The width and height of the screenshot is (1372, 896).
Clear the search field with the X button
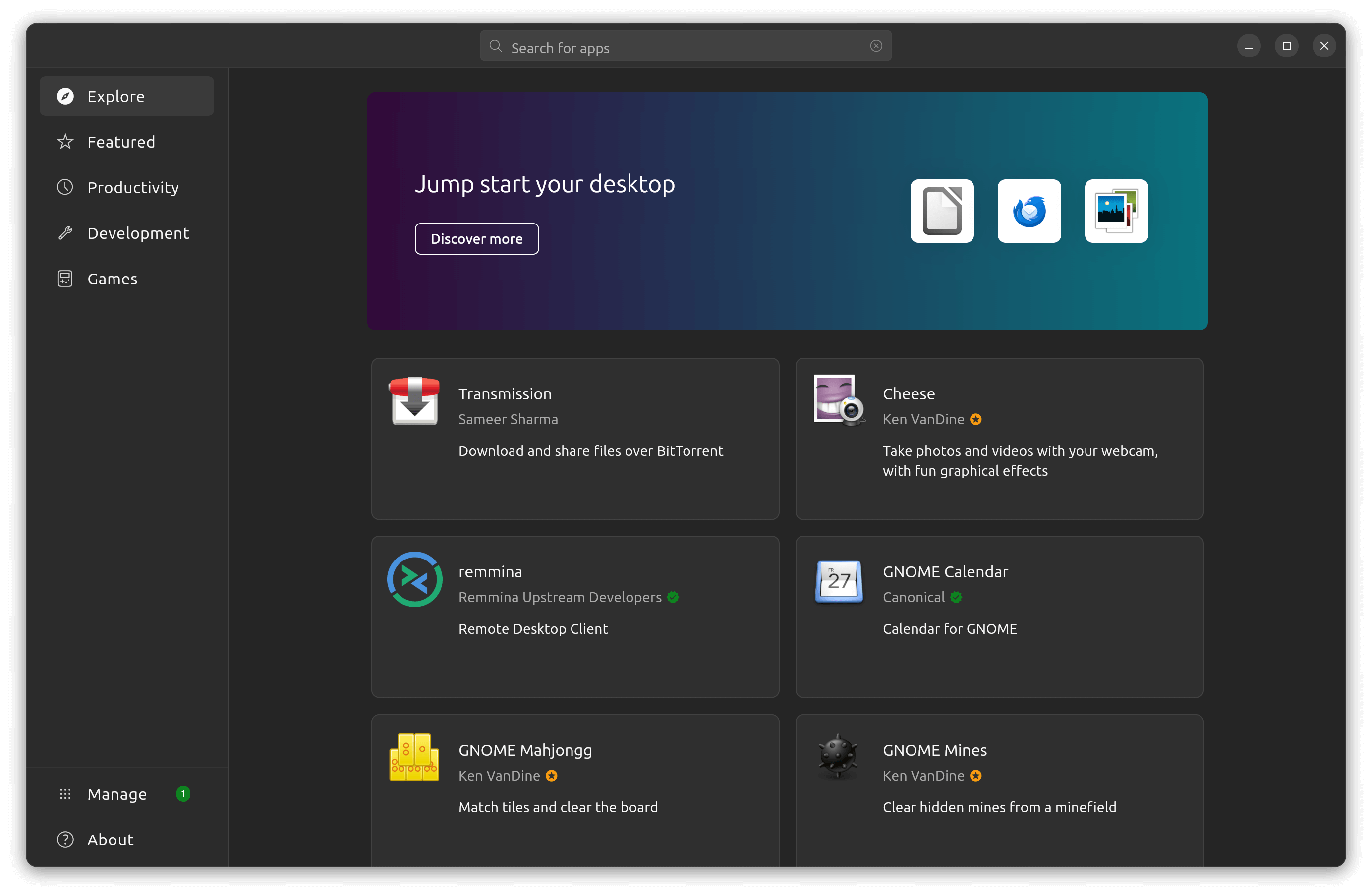pos(876,46)
